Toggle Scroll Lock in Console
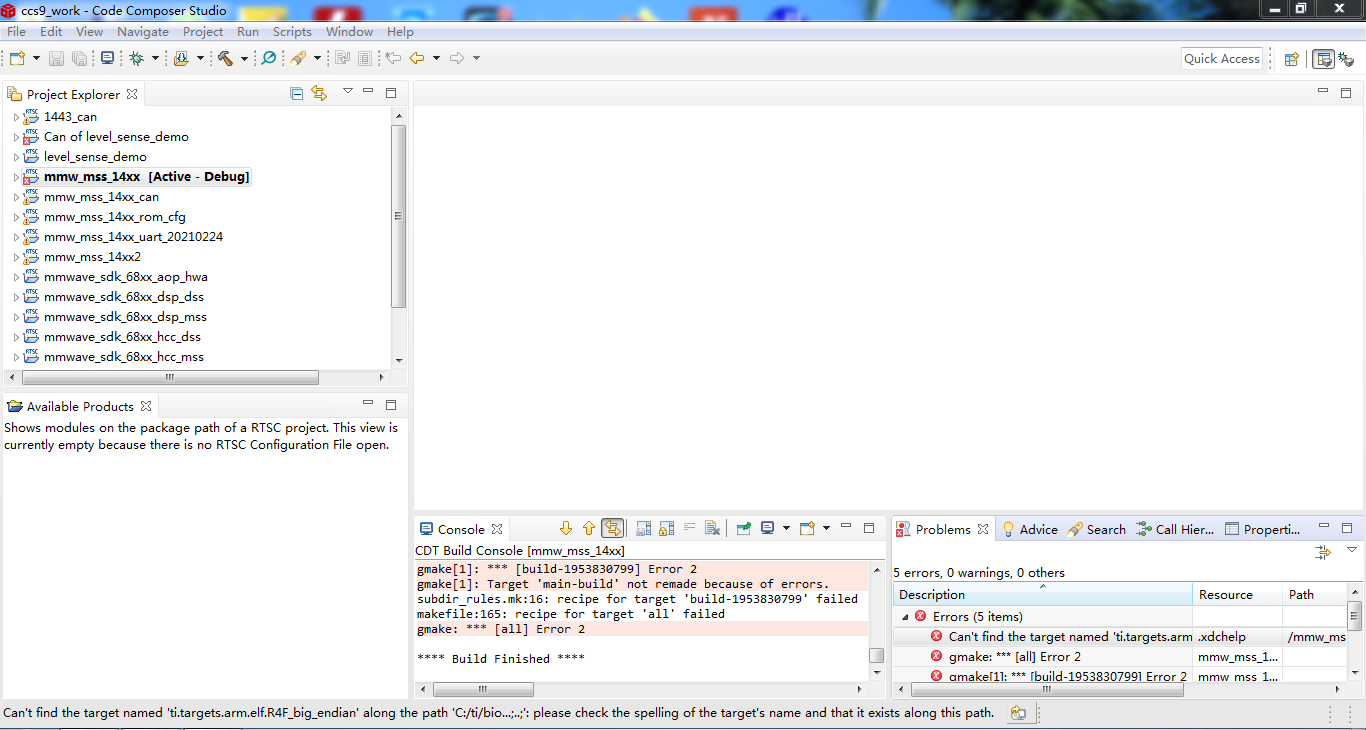This screenshot has width=1366, height=730. tap(666, 528)
